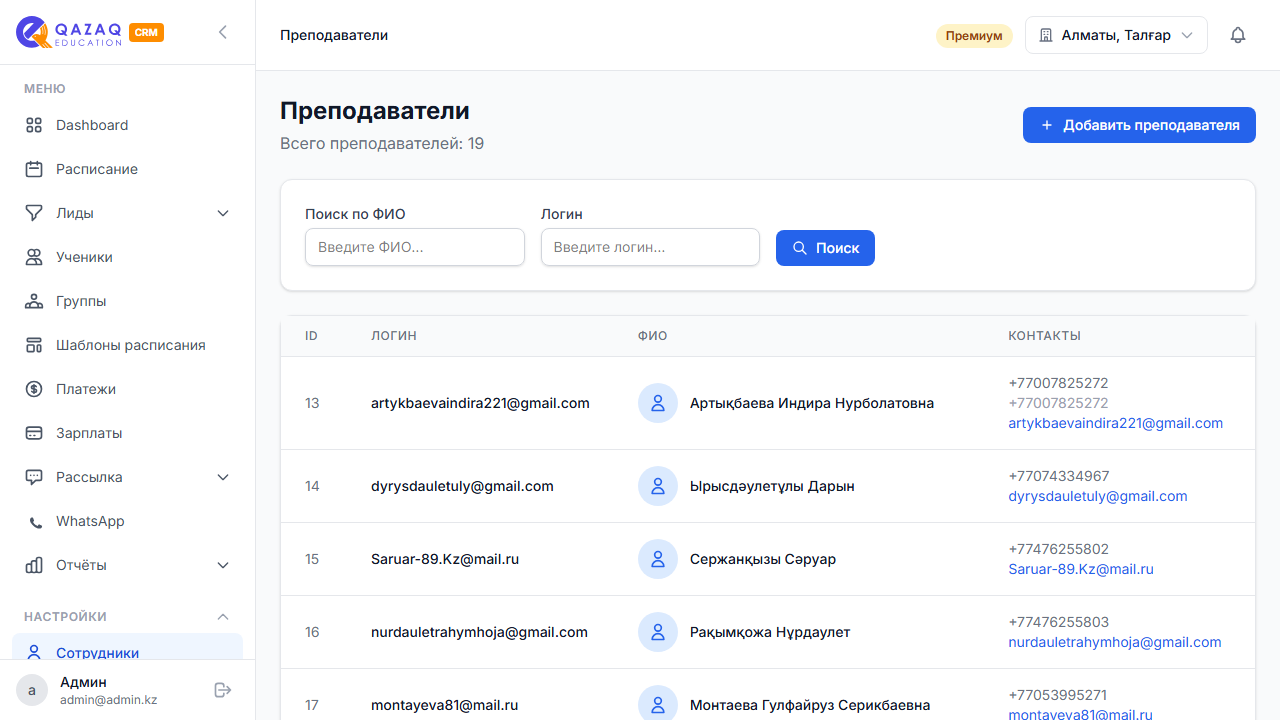
Task: Click the Группы group icon
Action: coord(34,301)
